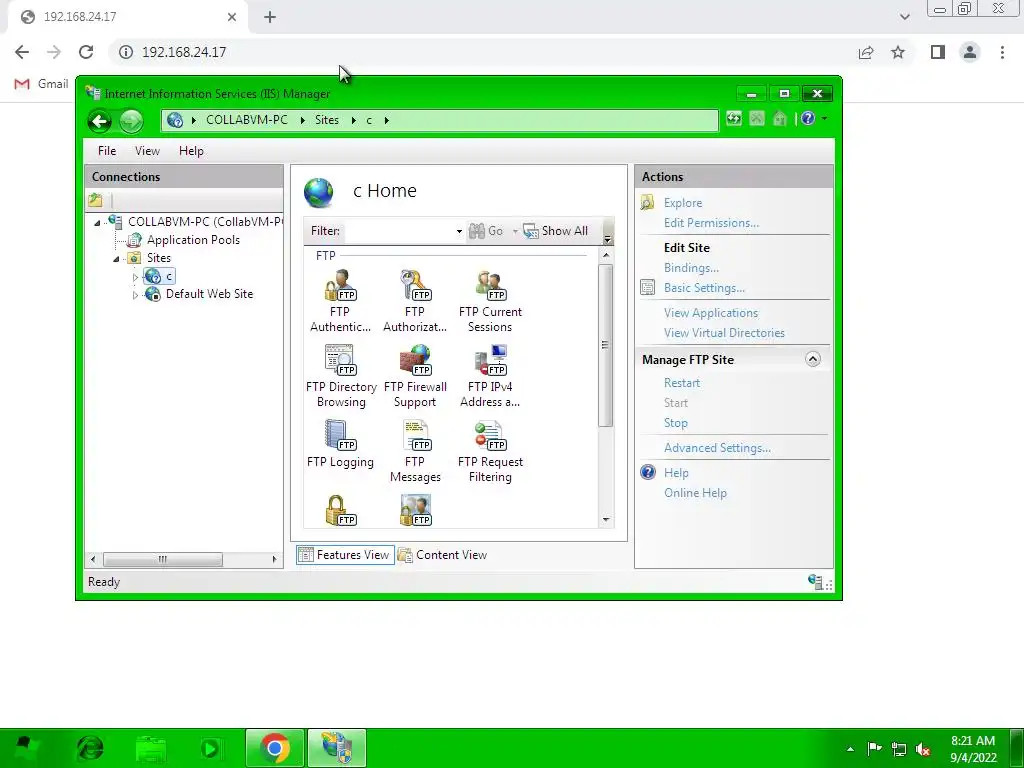
Task: Switch to Features View tab
Action: pyautogui.click(x=345, y=554)
